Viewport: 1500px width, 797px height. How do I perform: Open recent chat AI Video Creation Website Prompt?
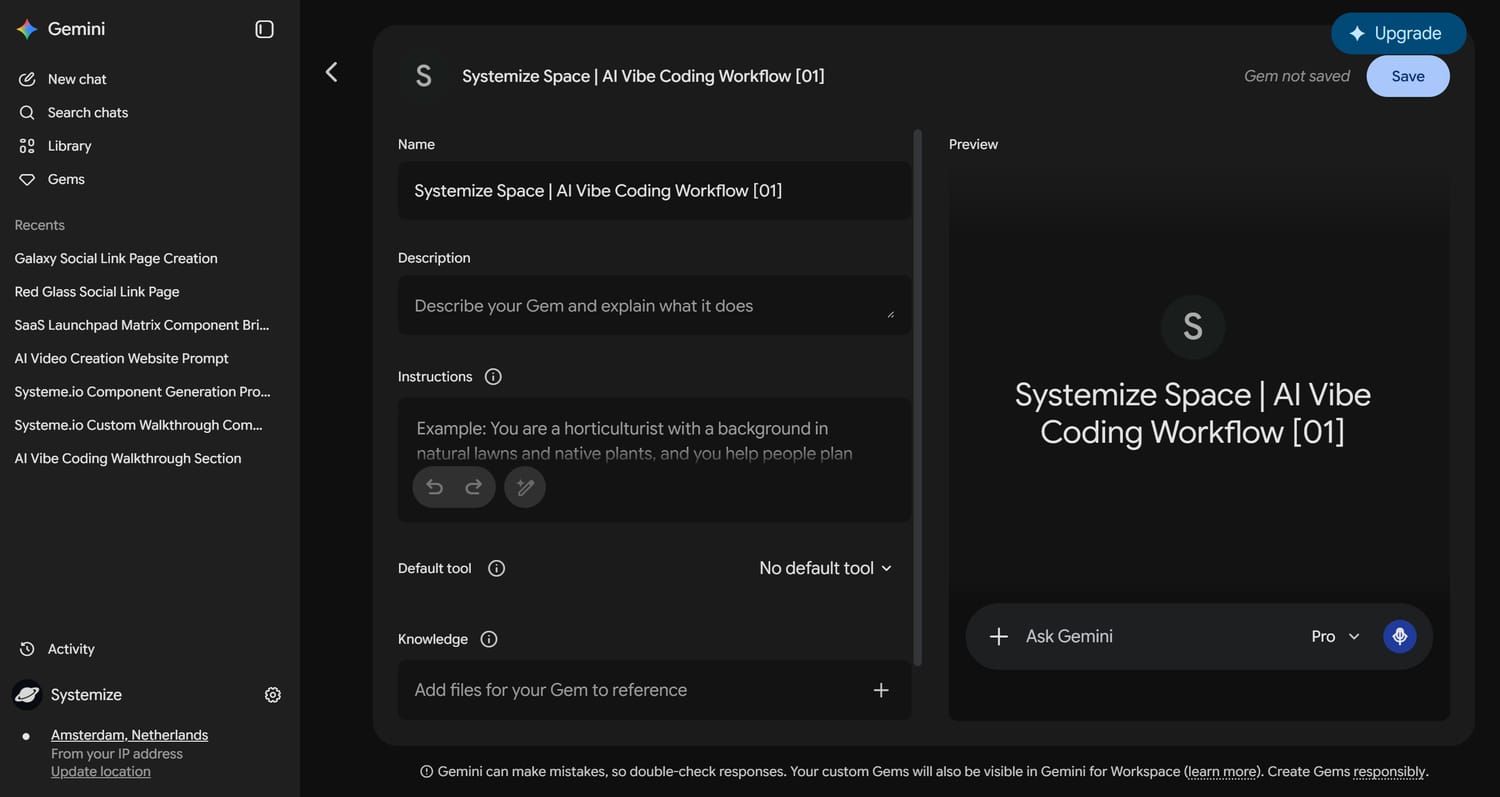122,358
